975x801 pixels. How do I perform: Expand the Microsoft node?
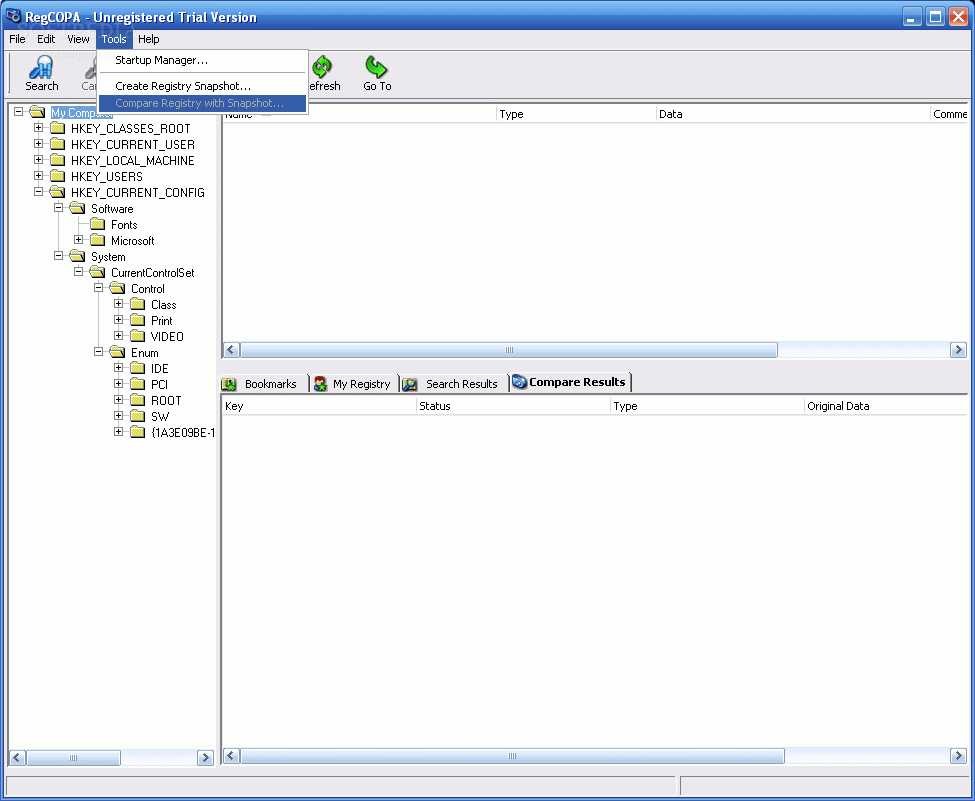(x=78, y=239)
